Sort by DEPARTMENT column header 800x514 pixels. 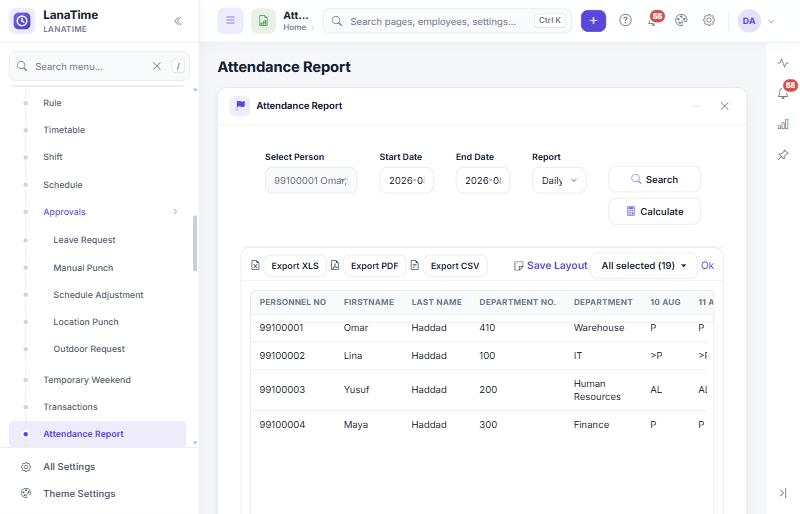click(603, 302)
